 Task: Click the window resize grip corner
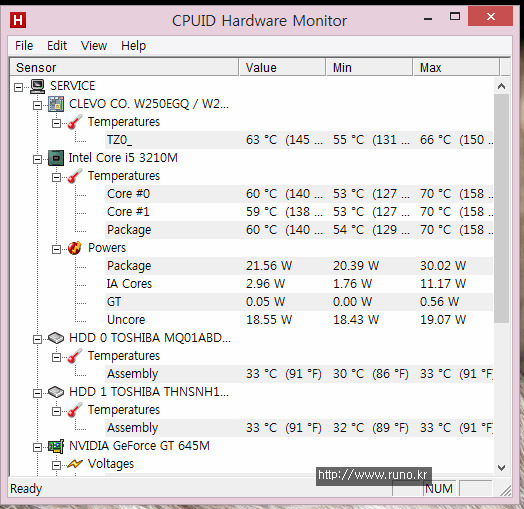[x=506, y=491]
